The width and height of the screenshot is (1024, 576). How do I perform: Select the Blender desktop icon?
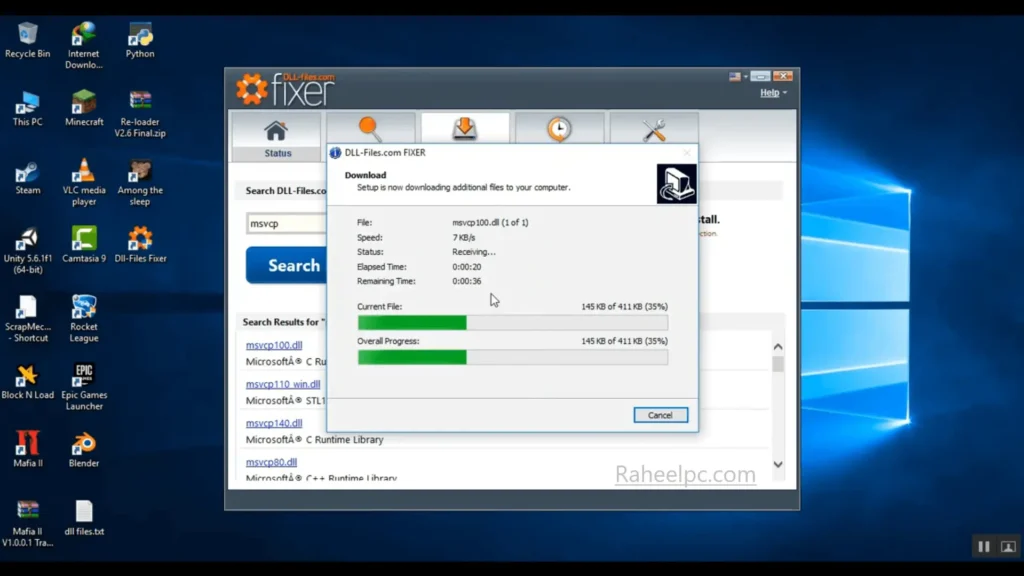pos(84,449)
